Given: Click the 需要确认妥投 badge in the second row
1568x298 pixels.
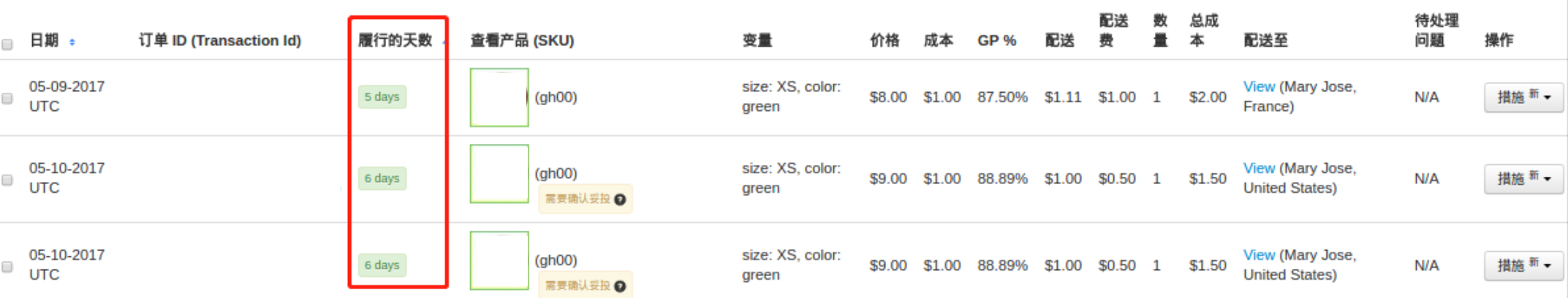Looking at the screenshot, I should (x=578, y=199).
